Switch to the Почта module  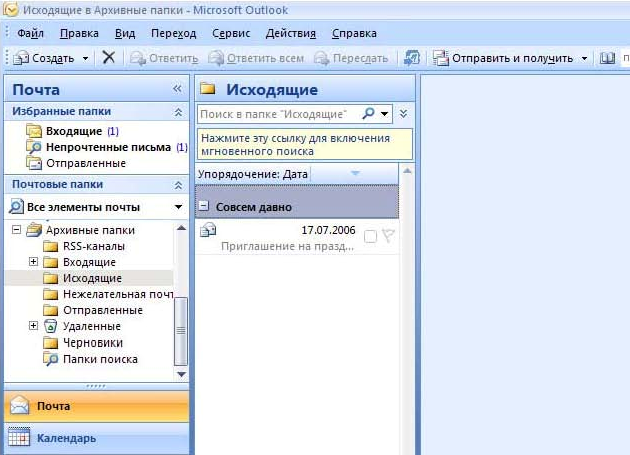pyautogui.click(x=96, y=406)
